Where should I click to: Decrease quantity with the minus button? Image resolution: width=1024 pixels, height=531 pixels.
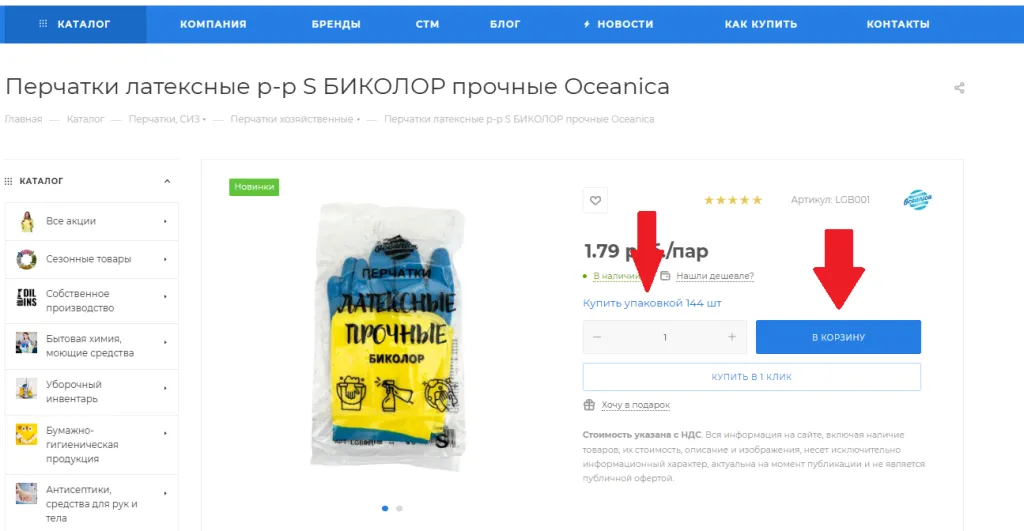point(596,337)
